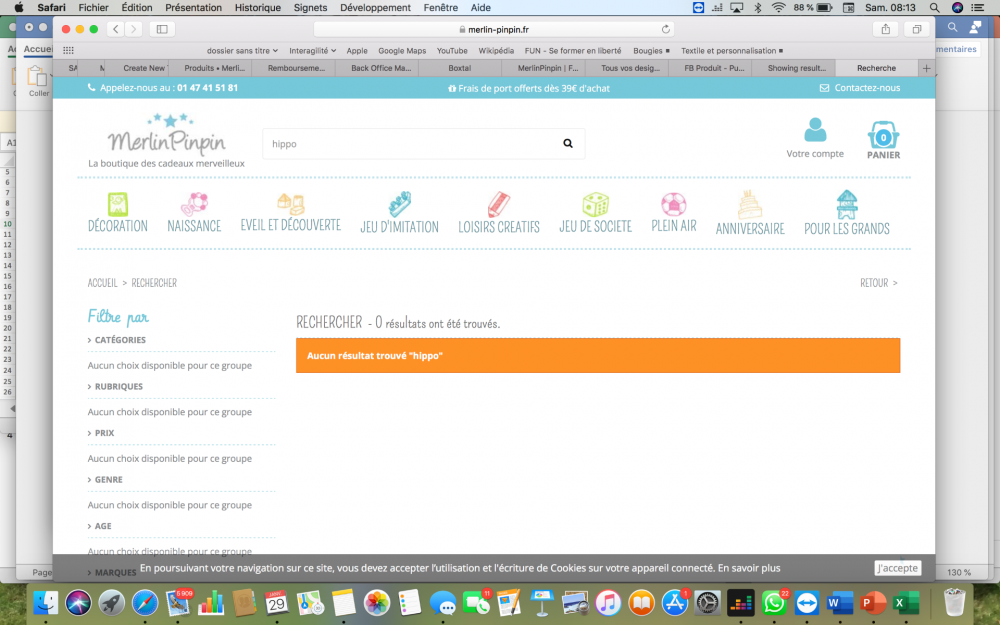This screenshot has width=1000, height=625.
Task: Click Coller in the background Excel window
Action: point(38,82)
